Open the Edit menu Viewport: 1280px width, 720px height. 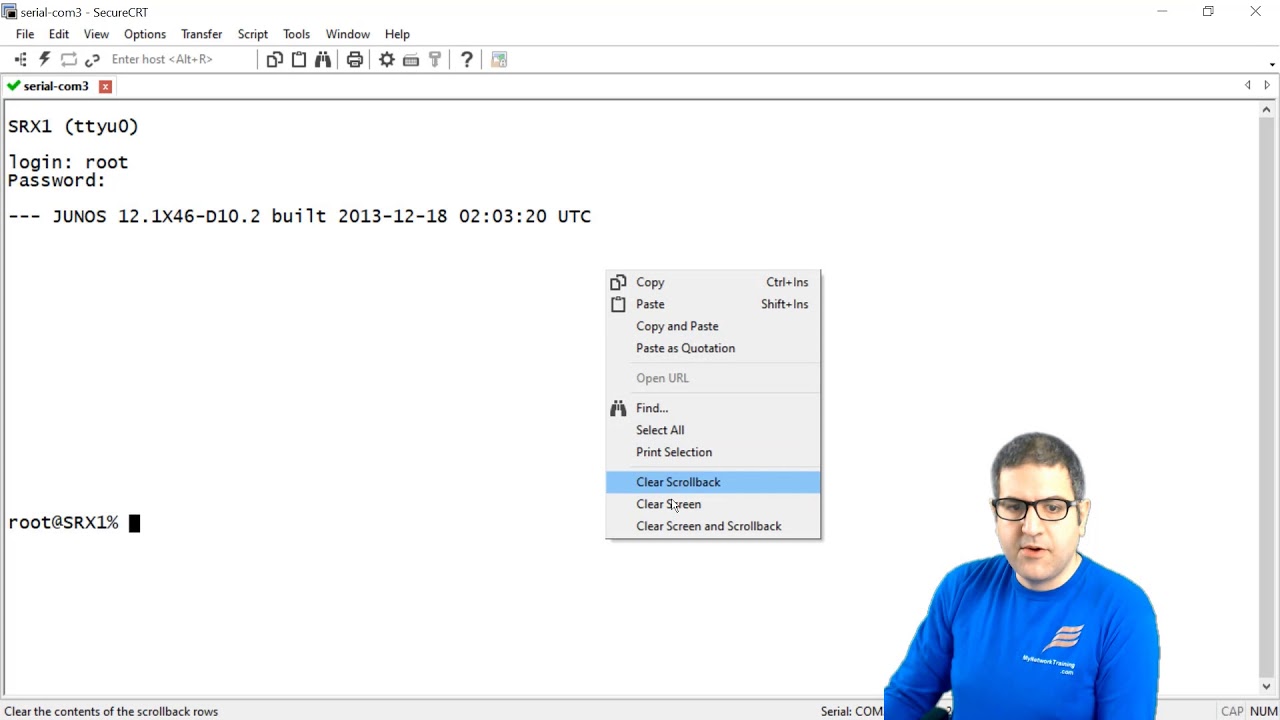59,34
